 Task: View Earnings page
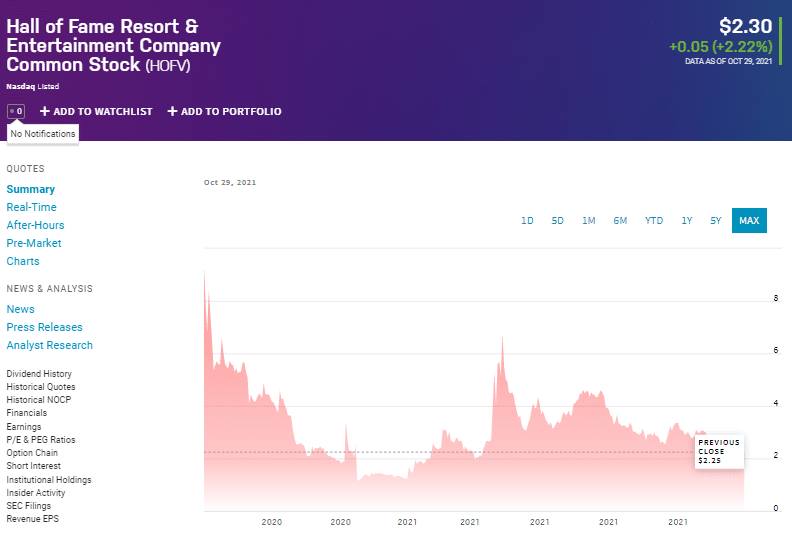click(x=24, y=427)
